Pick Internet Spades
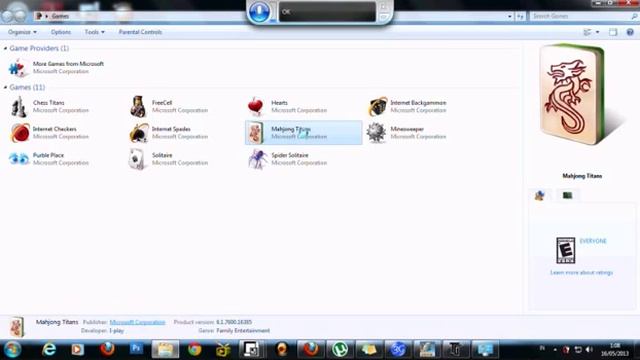640x360 pixels. (169, 133)
